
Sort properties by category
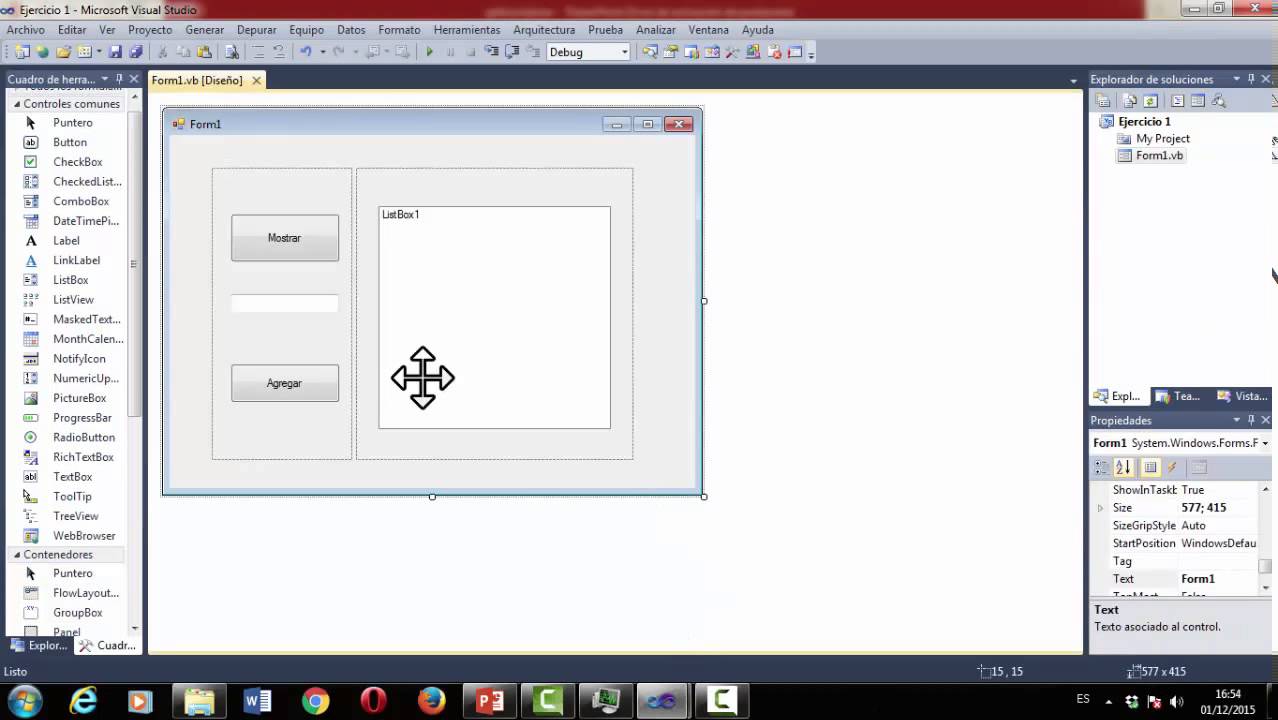(1102, 467)
